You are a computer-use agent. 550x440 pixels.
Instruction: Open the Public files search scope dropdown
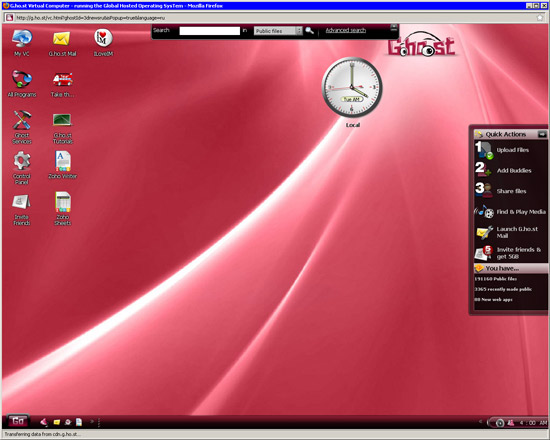click(x=278, y=31)
